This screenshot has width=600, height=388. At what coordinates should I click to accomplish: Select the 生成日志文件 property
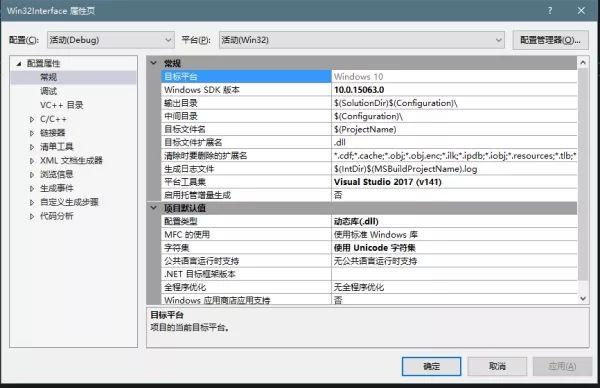click(246, 169)
